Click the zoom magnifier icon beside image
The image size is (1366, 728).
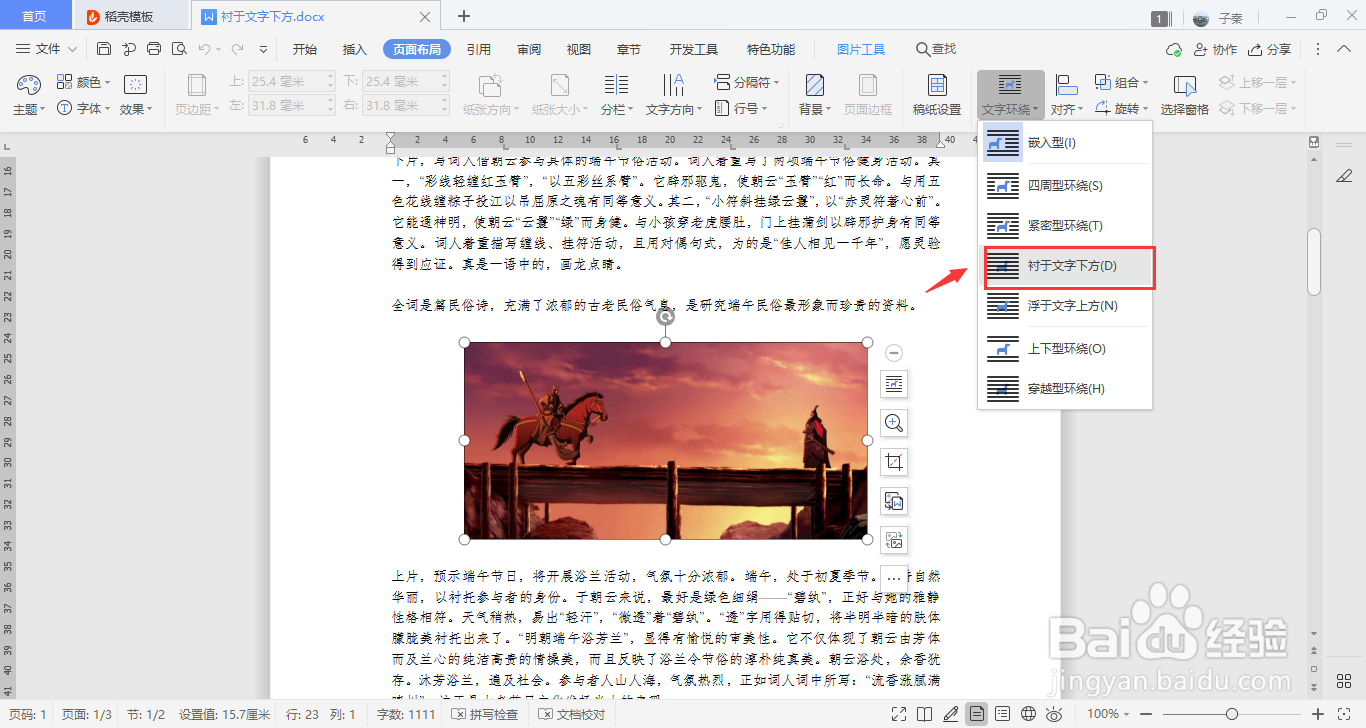(894, 423)
